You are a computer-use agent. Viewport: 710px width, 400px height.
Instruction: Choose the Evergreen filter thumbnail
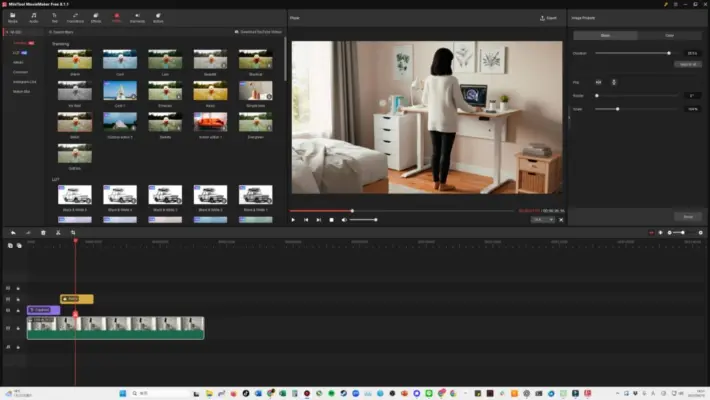tap(256, 122)
